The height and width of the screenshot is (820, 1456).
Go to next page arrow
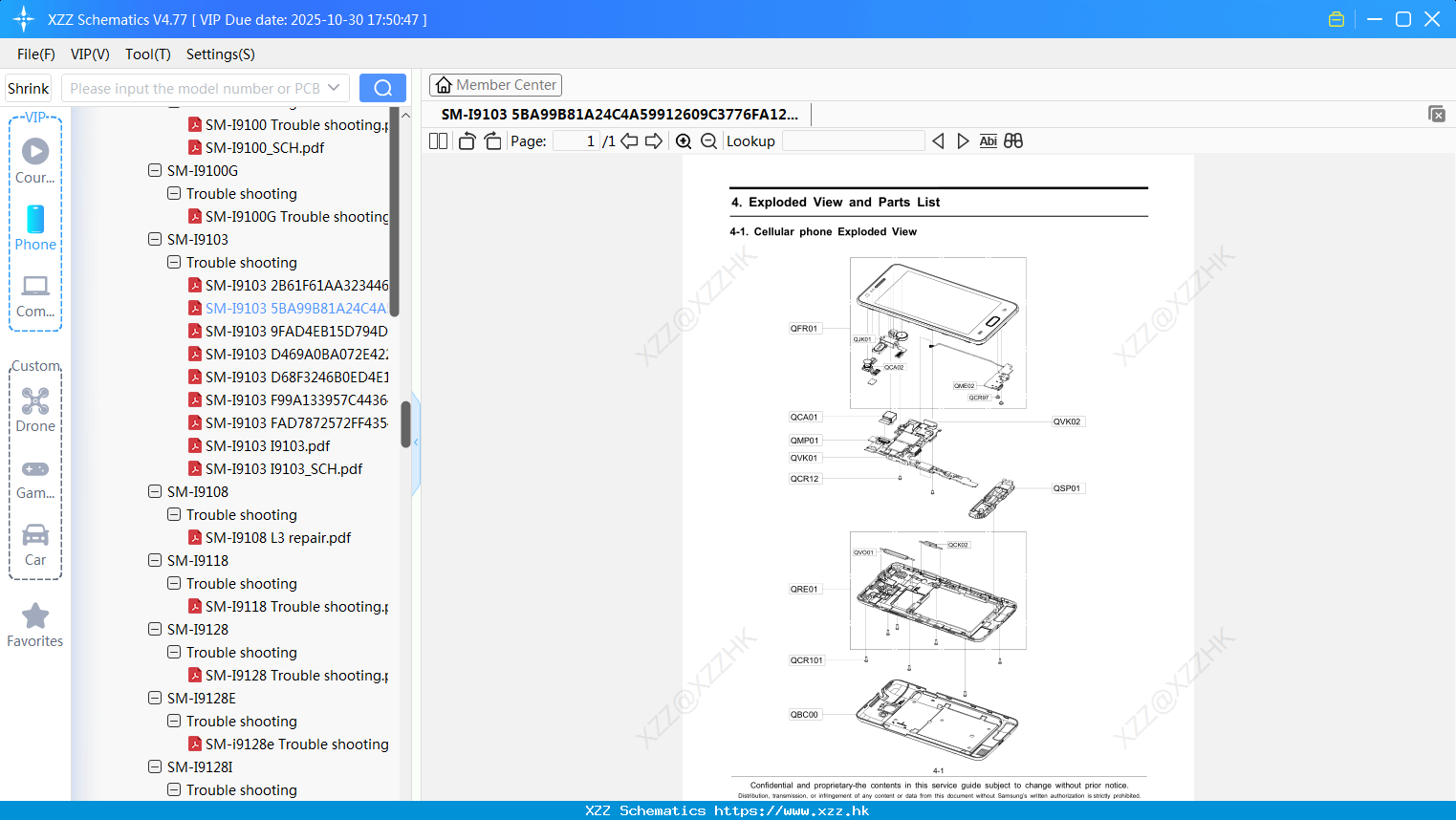coord(654,140)
